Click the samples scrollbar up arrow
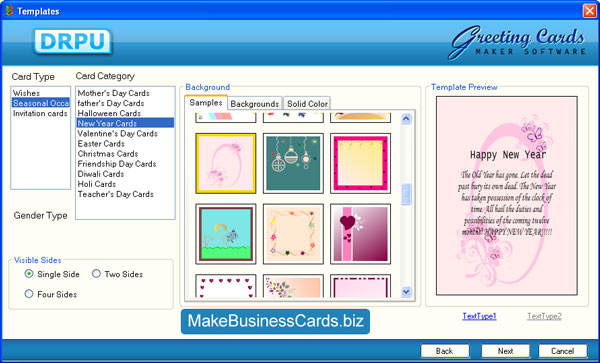 (x=406, y=119)
